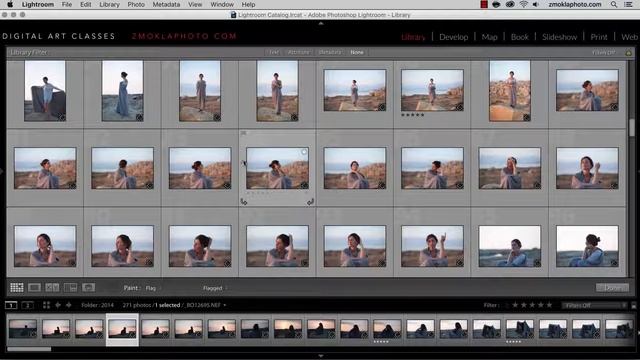Switch to the Develop module
The height and width of the screenshot is (360, 640).
453,37
